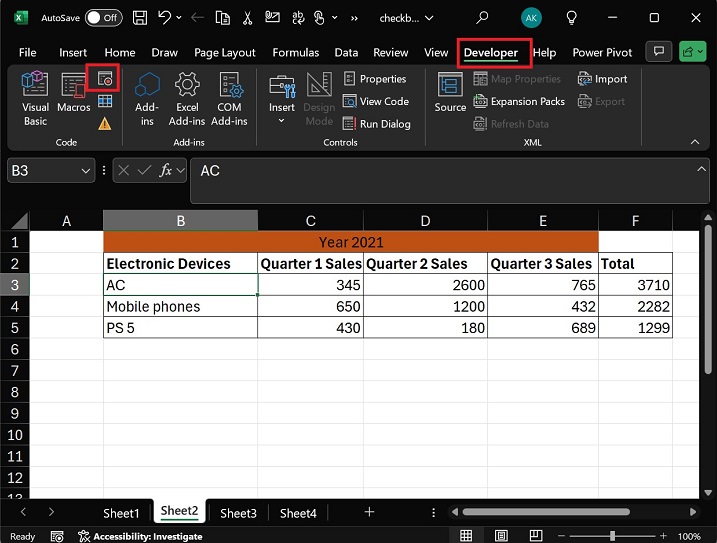Open COM Add-ins dialog
This screenshot has width=717, height=543.
click(229, 98)
